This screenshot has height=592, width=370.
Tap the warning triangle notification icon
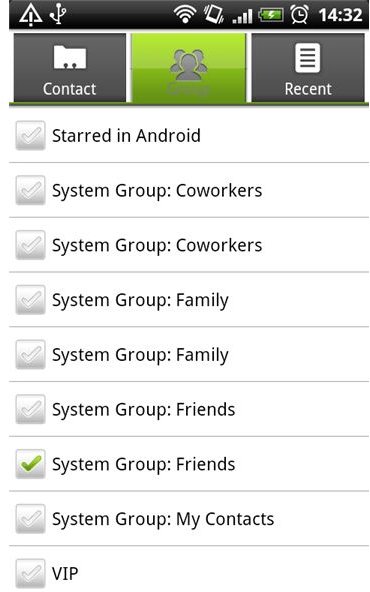pyautogui.click(x=31, y=15)
